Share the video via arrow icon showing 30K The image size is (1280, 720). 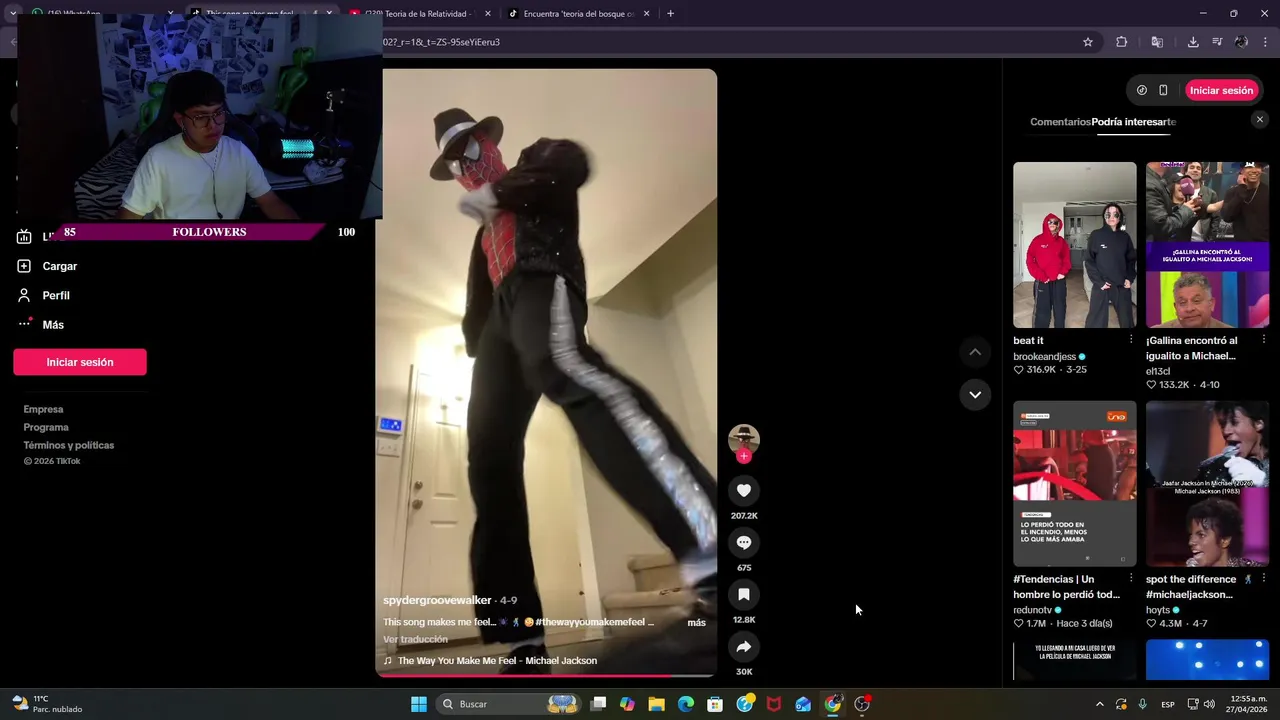coord(744,647)
